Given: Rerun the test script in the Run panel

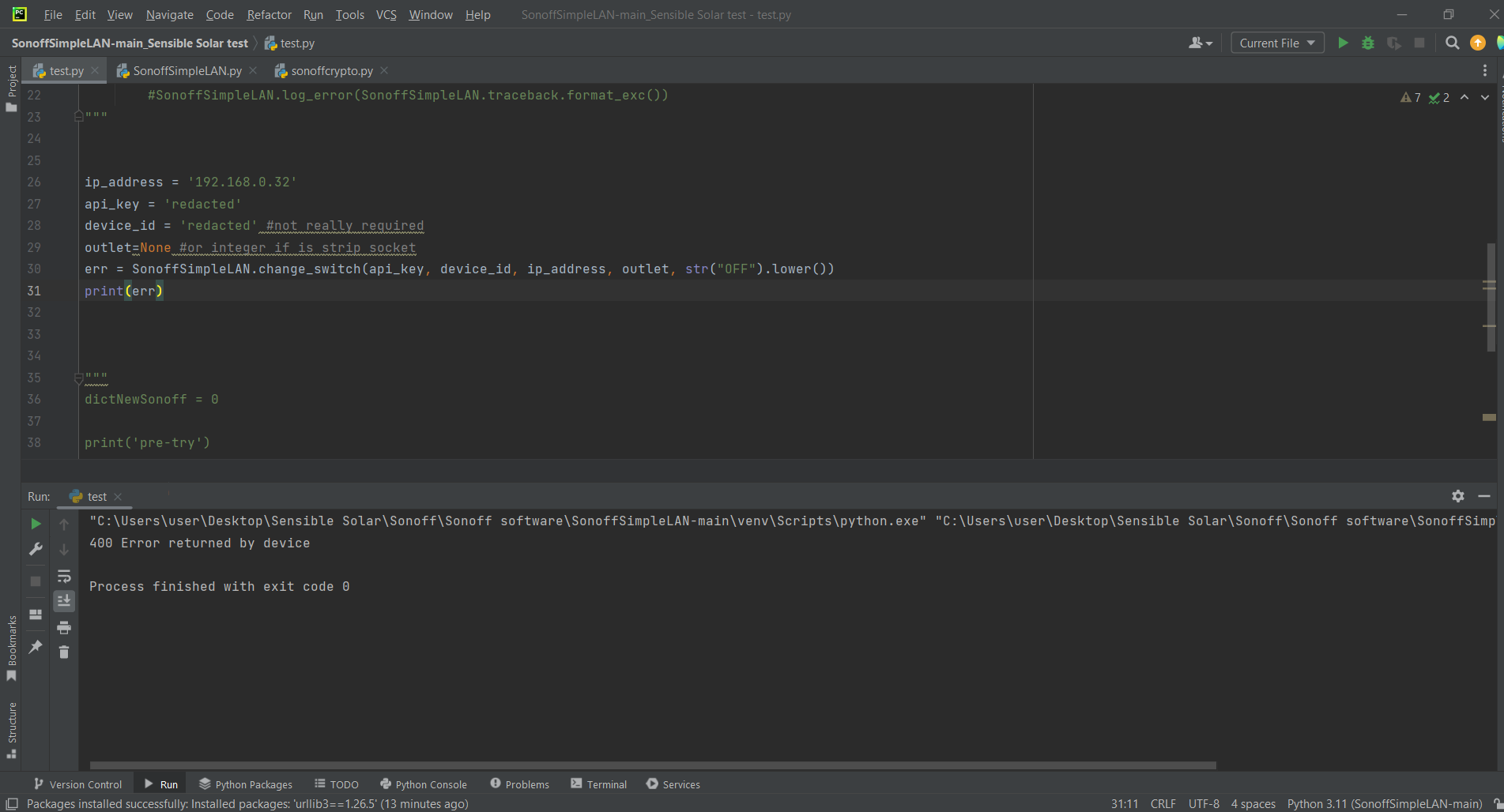Looking at the screenshot, I should pyautogui.click(x=35, y=523).
